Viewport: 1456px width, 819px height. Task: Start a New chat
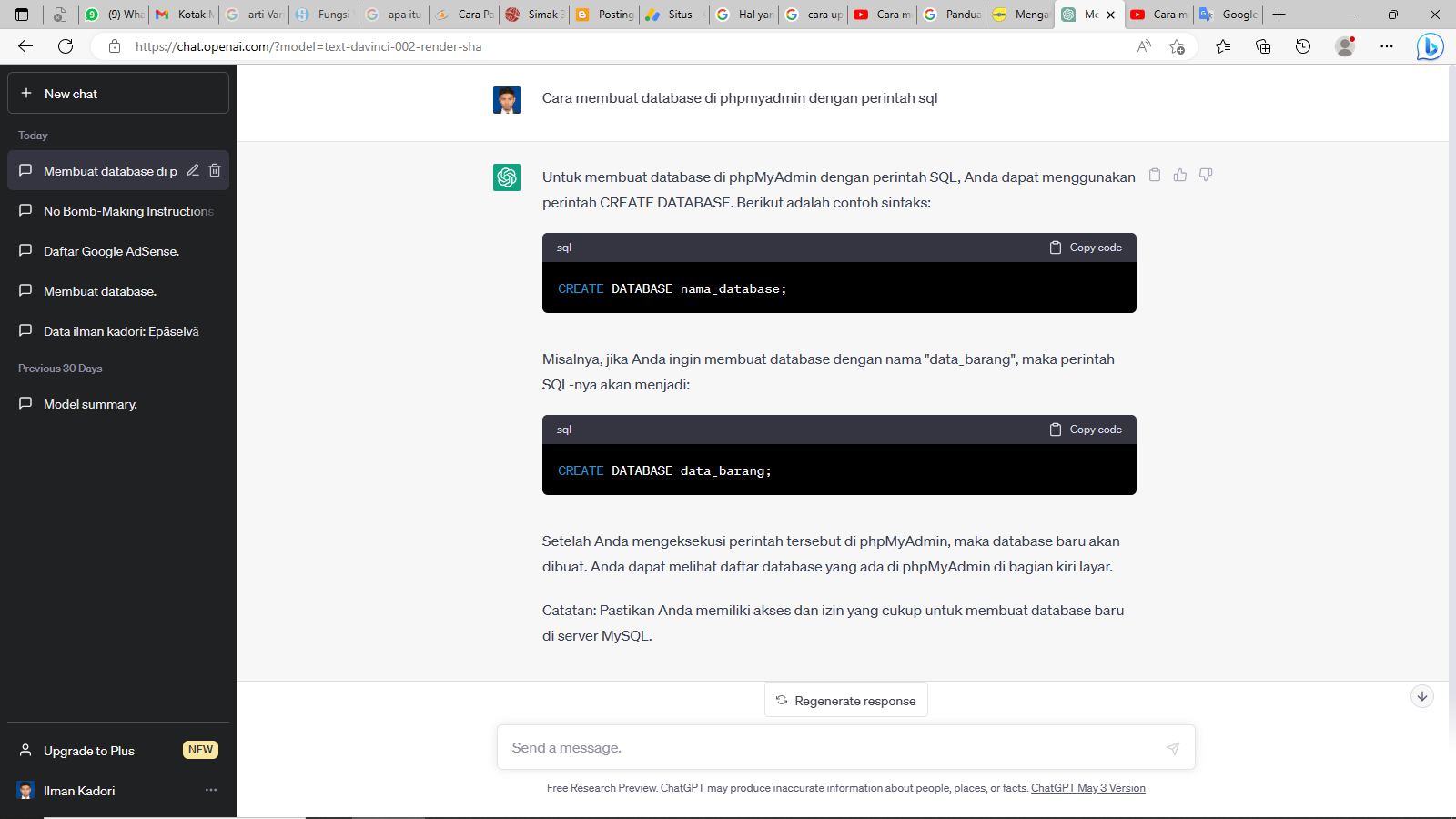coord(118,94)
